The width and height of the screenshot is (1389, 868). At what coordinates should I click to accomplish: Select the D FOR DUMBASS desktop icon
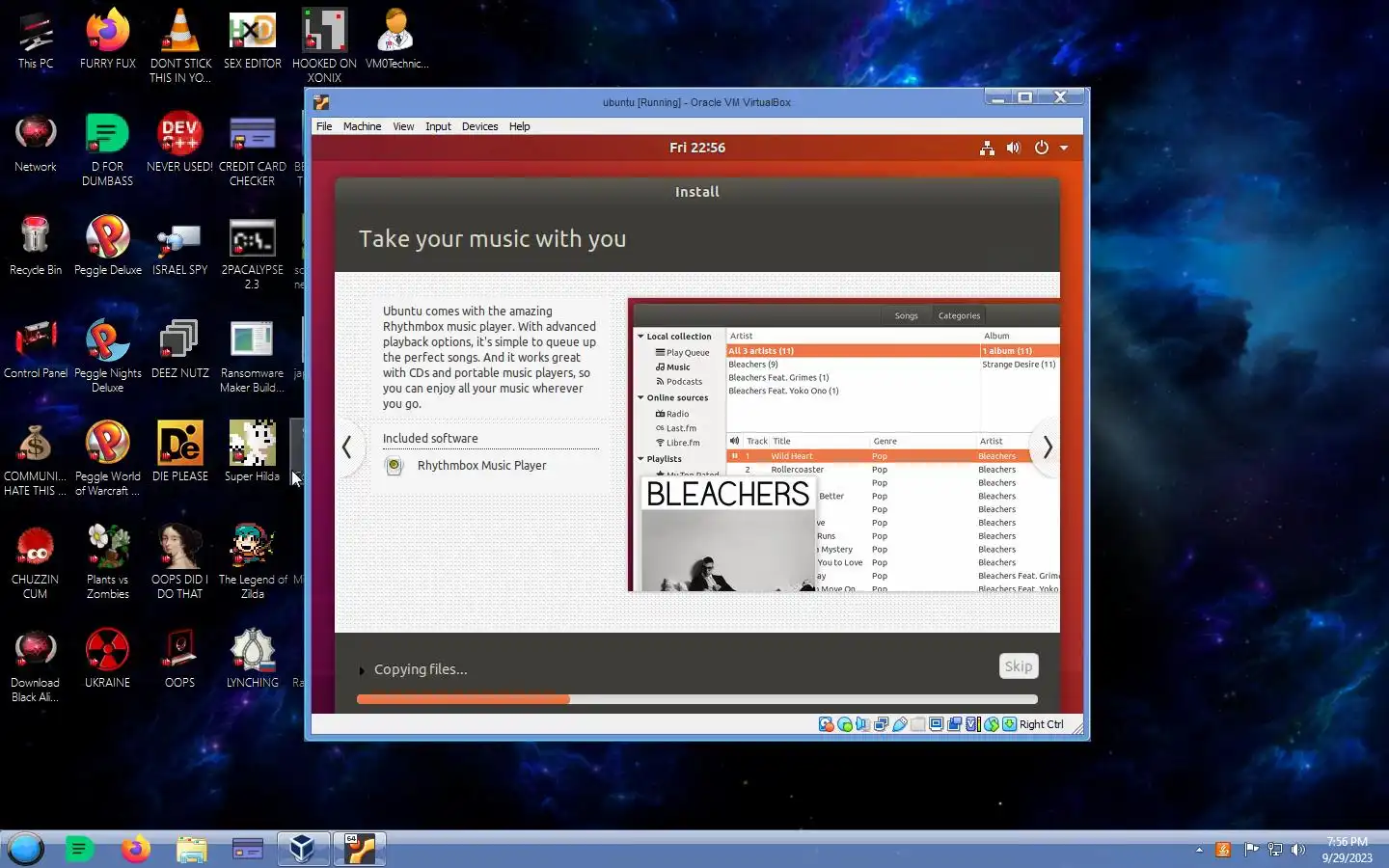[108, 149]
